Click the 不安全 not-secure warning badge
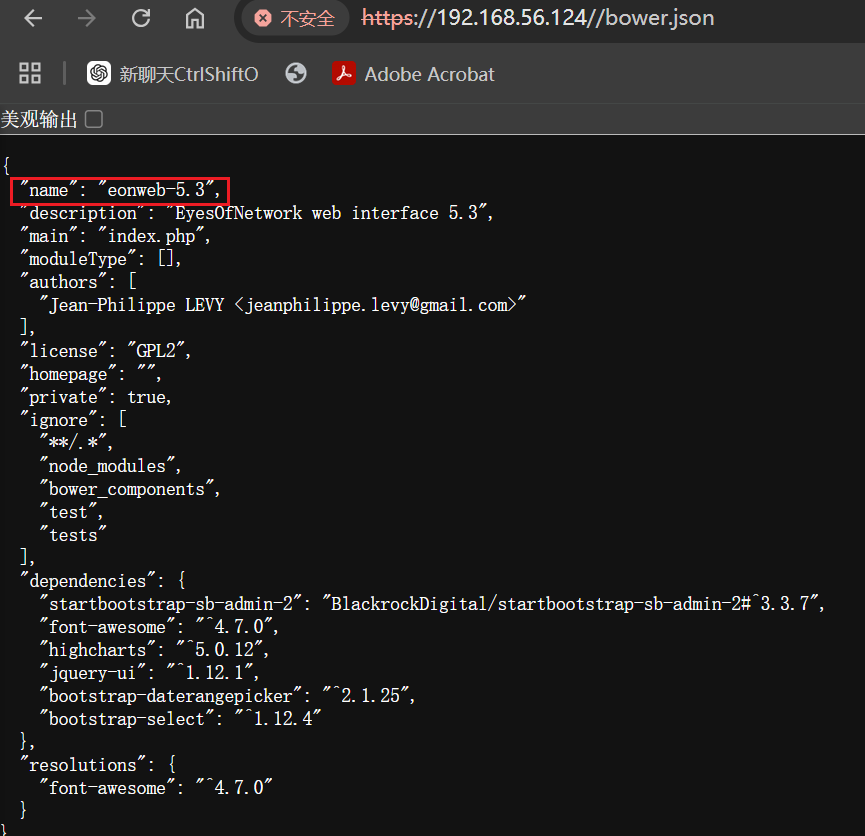 (295, 18)
